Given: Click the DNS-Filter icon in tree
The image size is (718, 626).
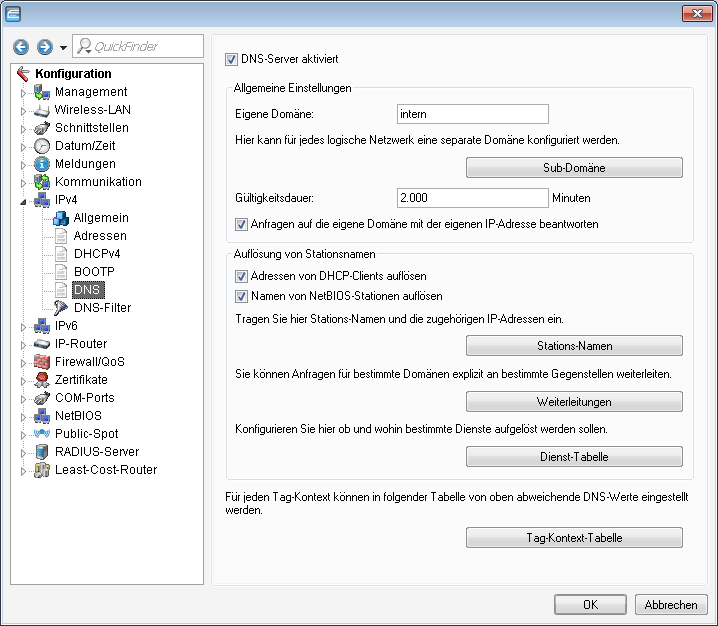Looking at the screenshot, I should point(61,308).
